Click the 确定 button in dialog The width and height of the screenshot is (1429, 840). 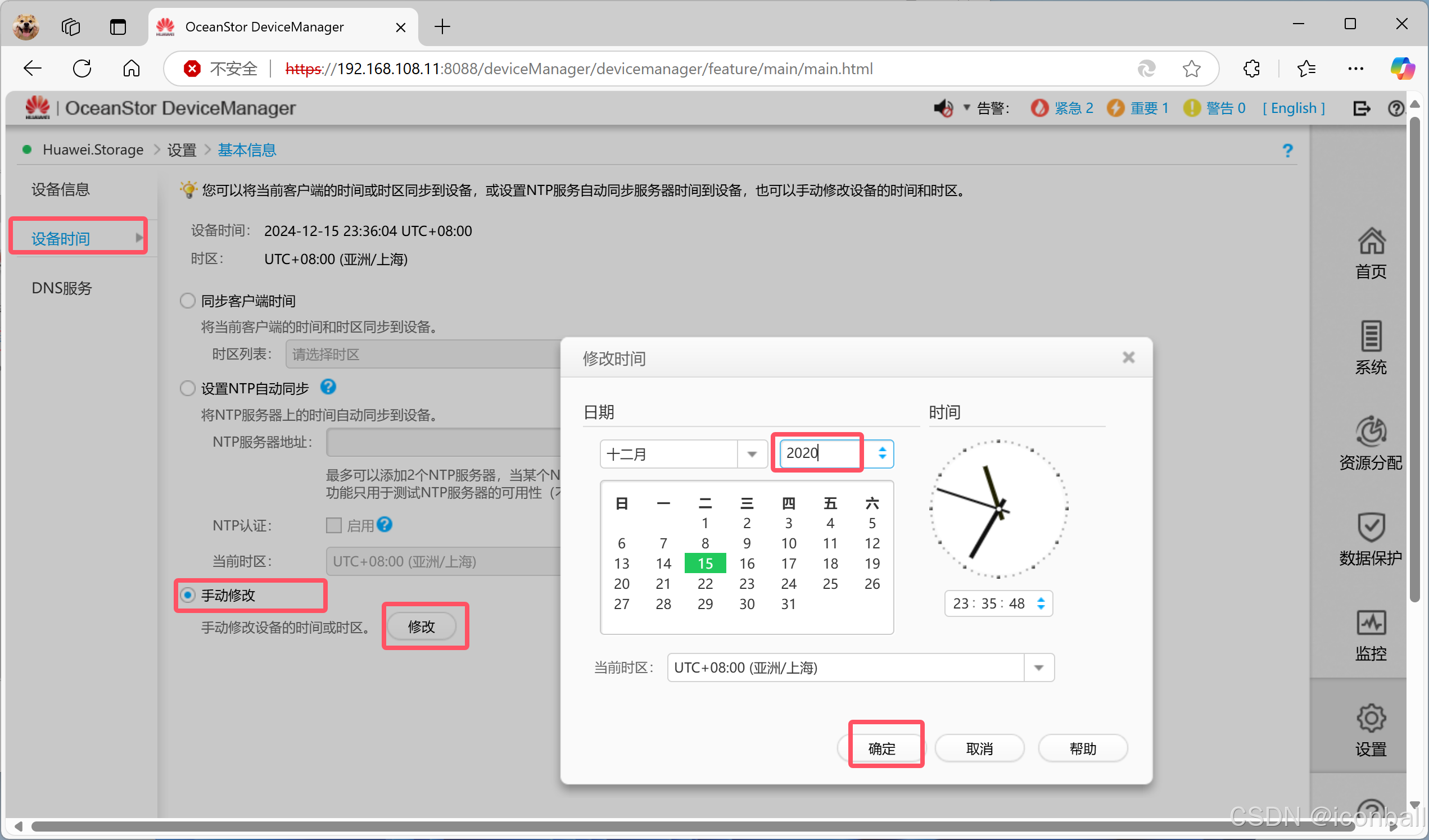click(x=882, y=748)
